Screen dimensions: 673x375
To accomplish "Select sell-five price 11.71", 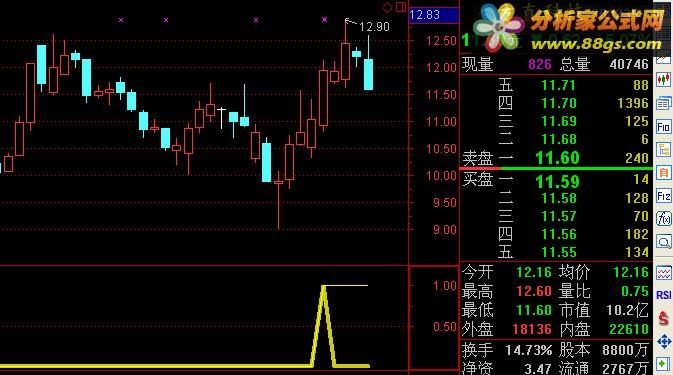I will [558, 85].
